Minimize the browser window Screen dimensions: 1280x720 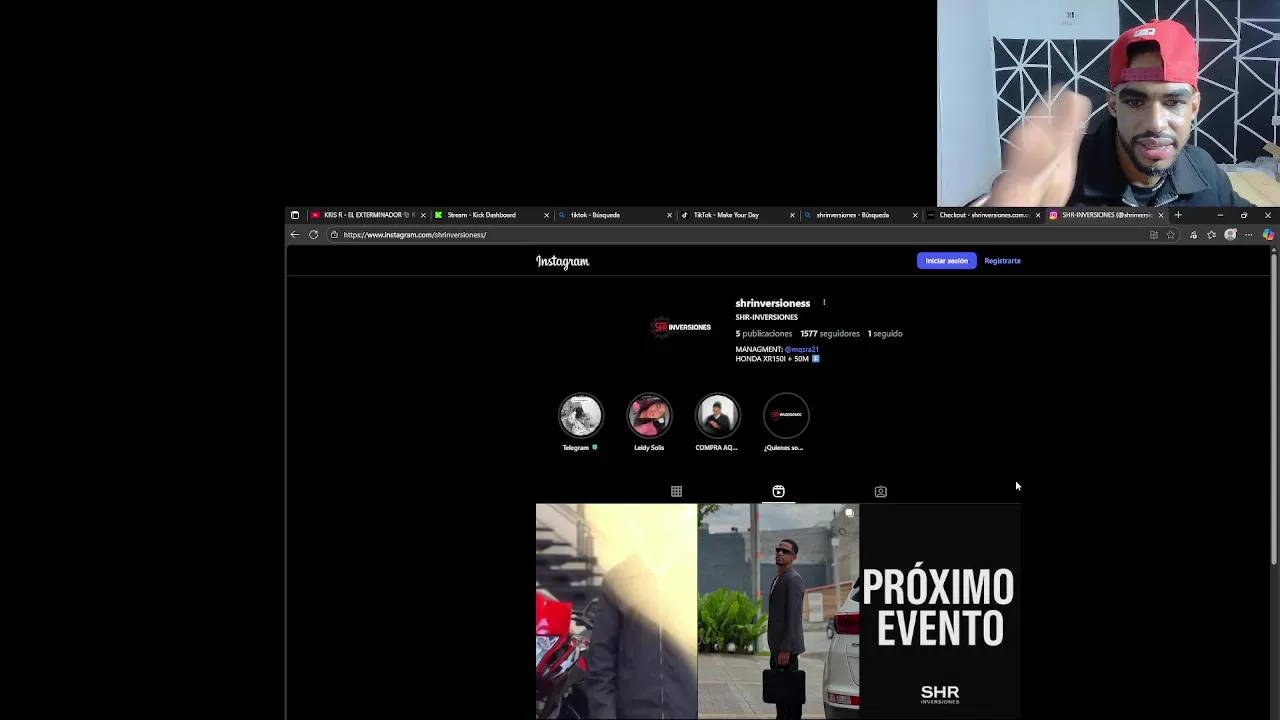(1220, 215)
